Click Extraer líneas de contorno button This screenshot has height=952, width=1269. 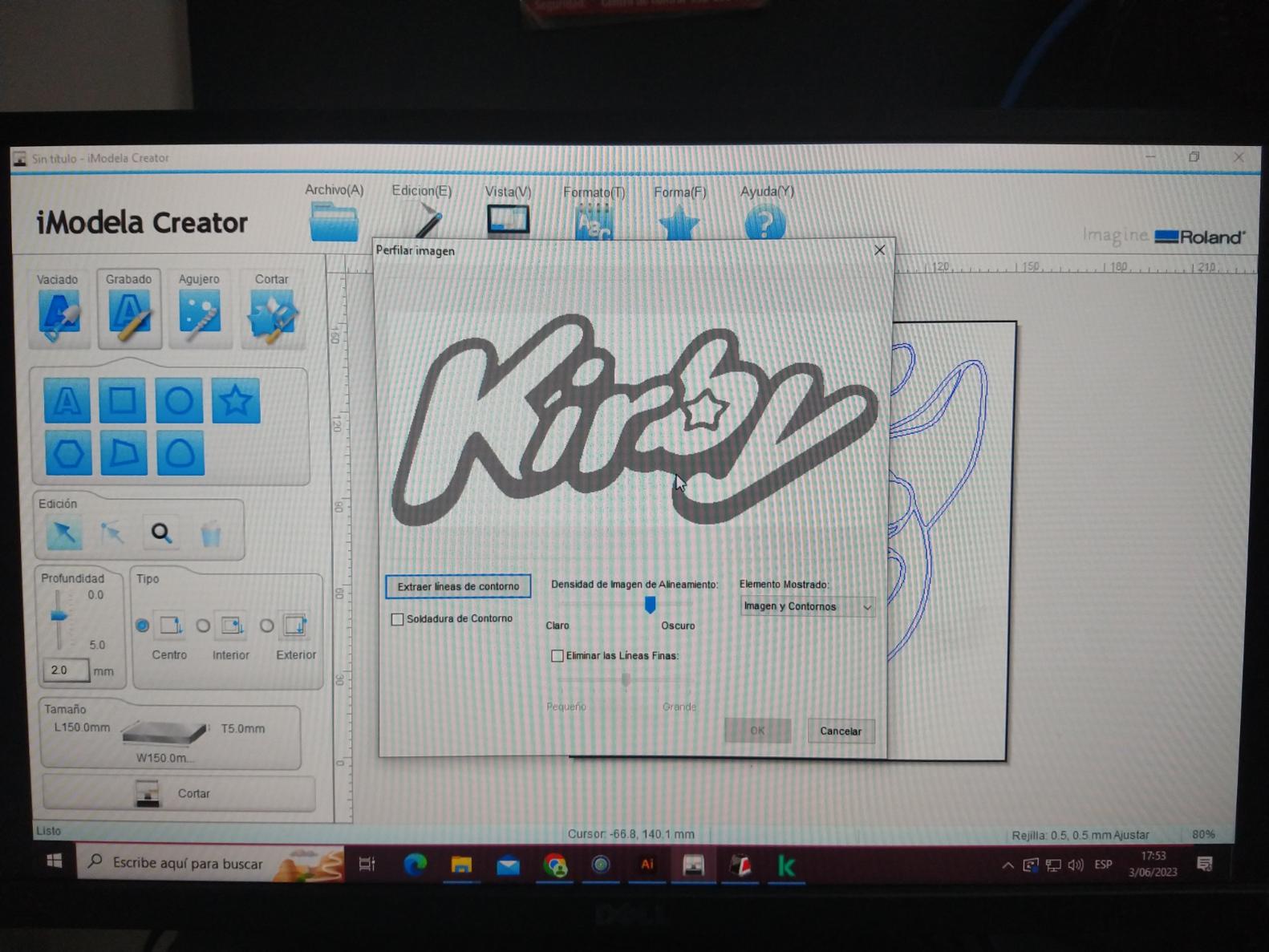coord(458,586)
